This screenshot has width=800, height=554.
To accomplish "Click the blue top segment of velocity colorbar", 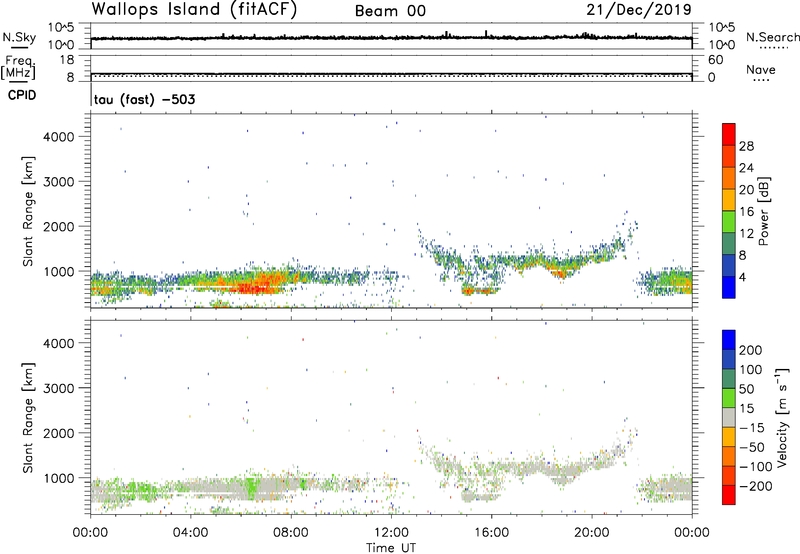I will click(x=729, y=340).
